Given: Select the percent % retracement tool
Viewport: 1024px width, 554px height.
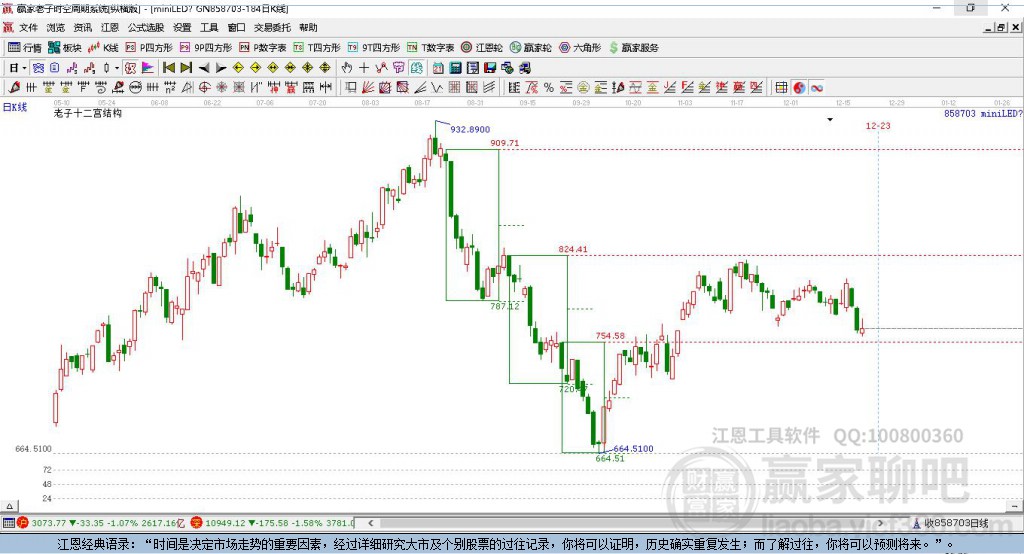Looking at the screenshot, I should (x=549, y=88).
